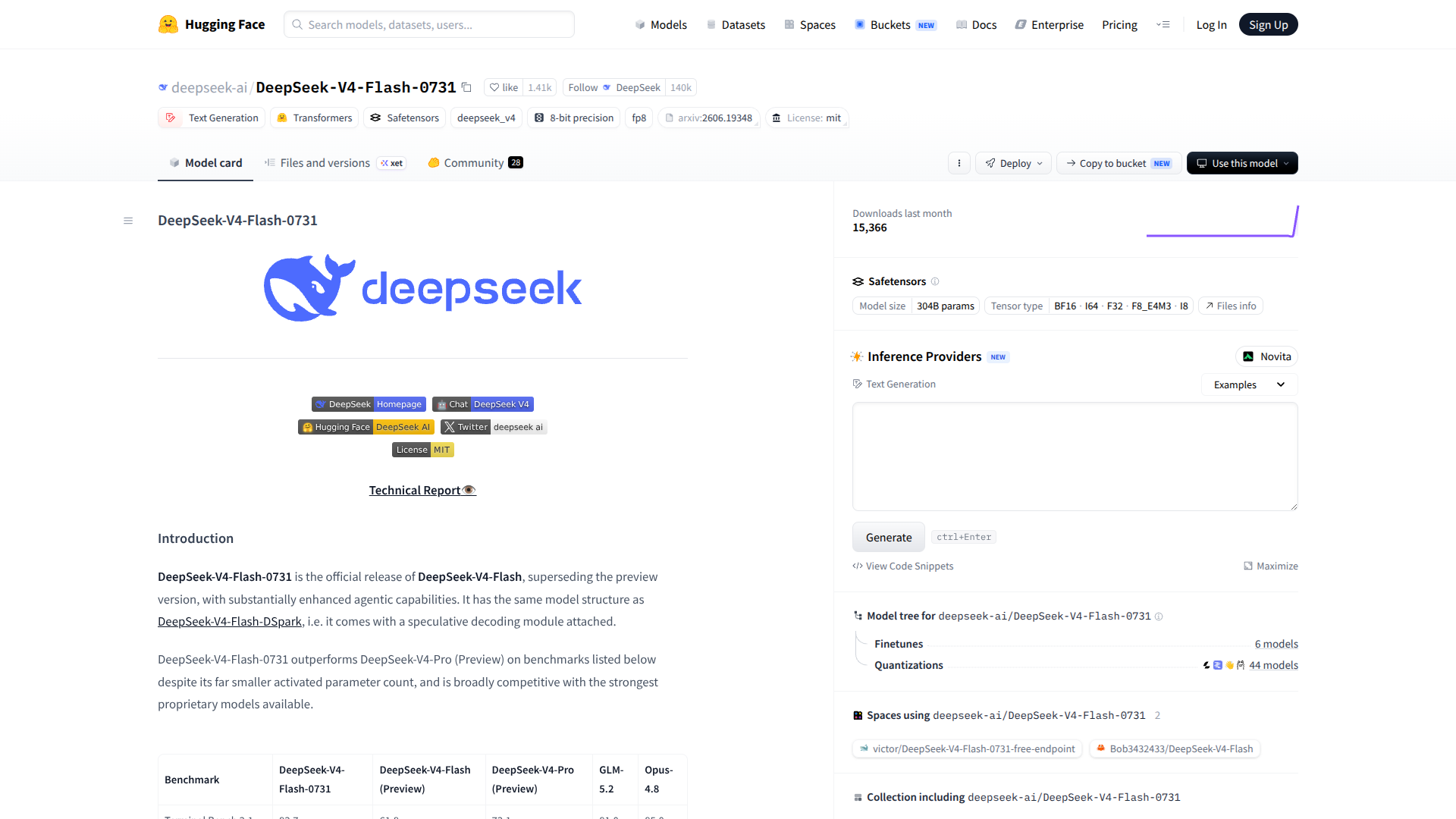This screenshot has height=819, width=1456.
Task: Click the Copy to bucket button
Action: 1119,163
